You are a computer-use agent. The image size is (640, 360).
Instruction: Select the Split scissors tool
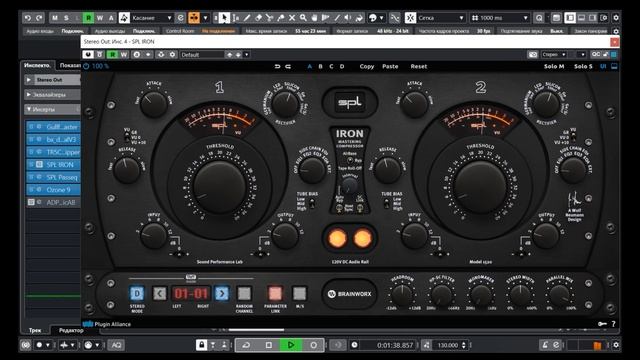point(269,18)
